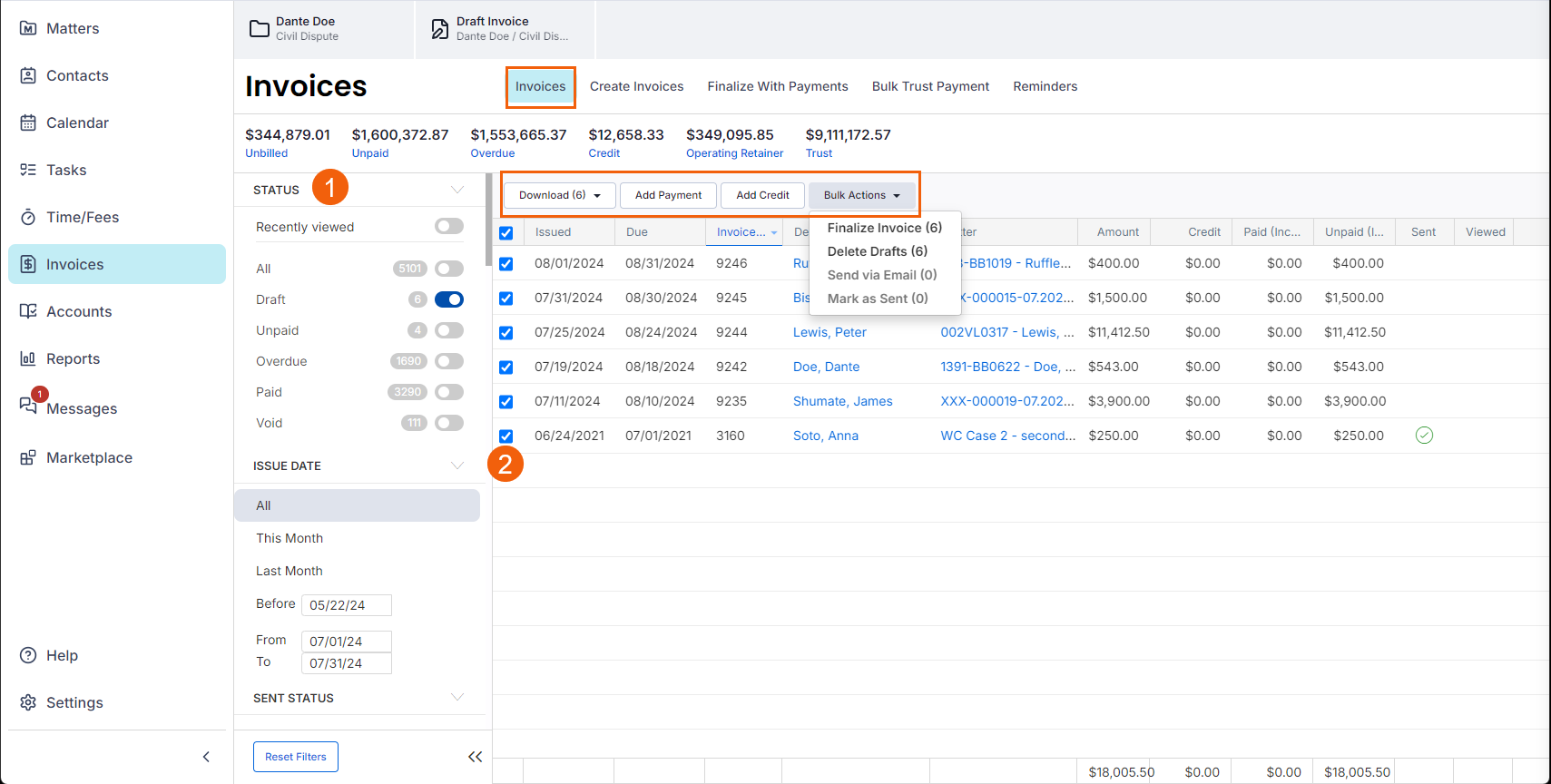Switch to the Create Invoices tab
1551x784 pixels.
click(x=636, y=86)
